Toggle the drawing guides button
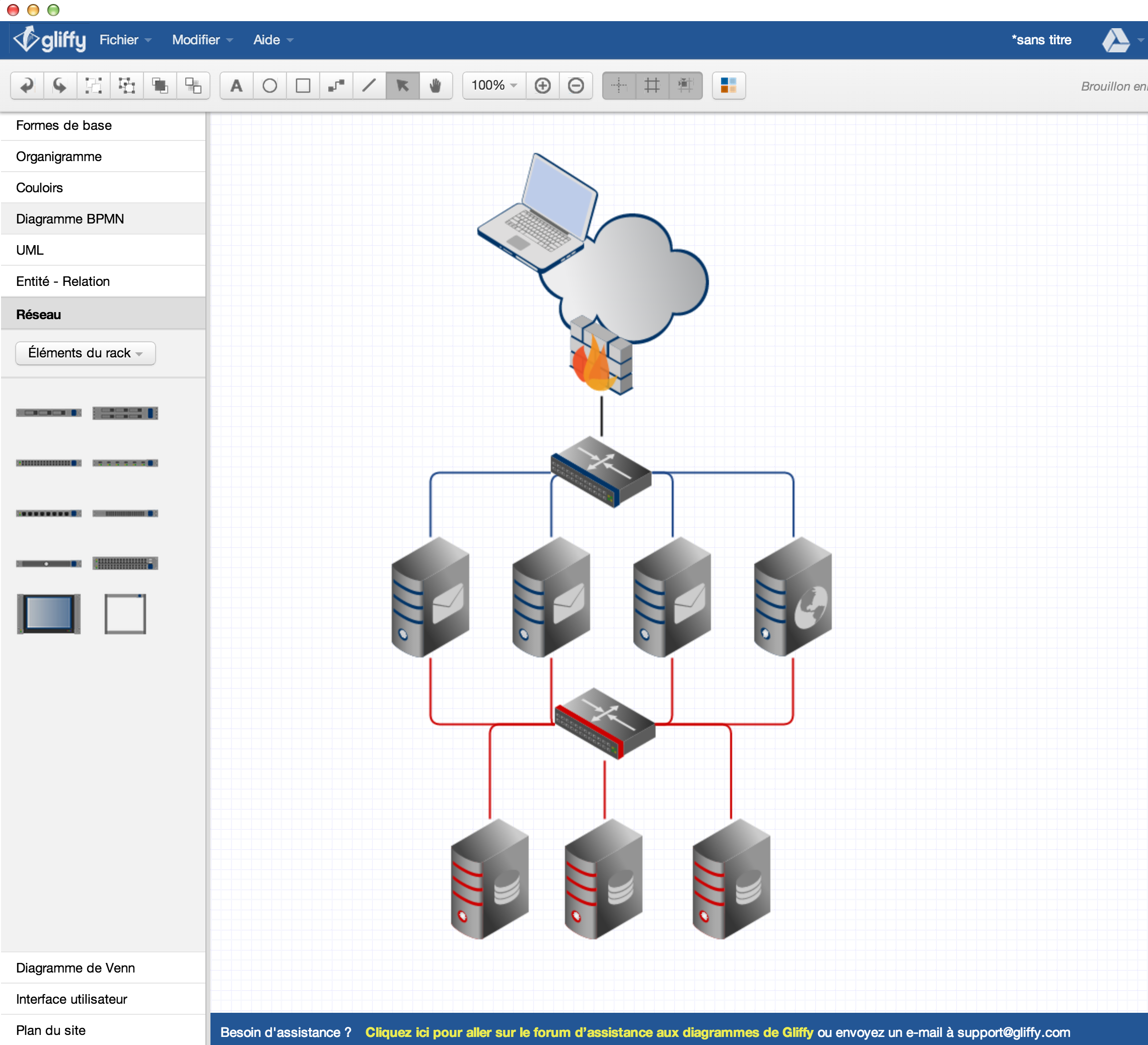Screen dimensions: 1148x1045 pyautogui.click(x=619, y=86)
